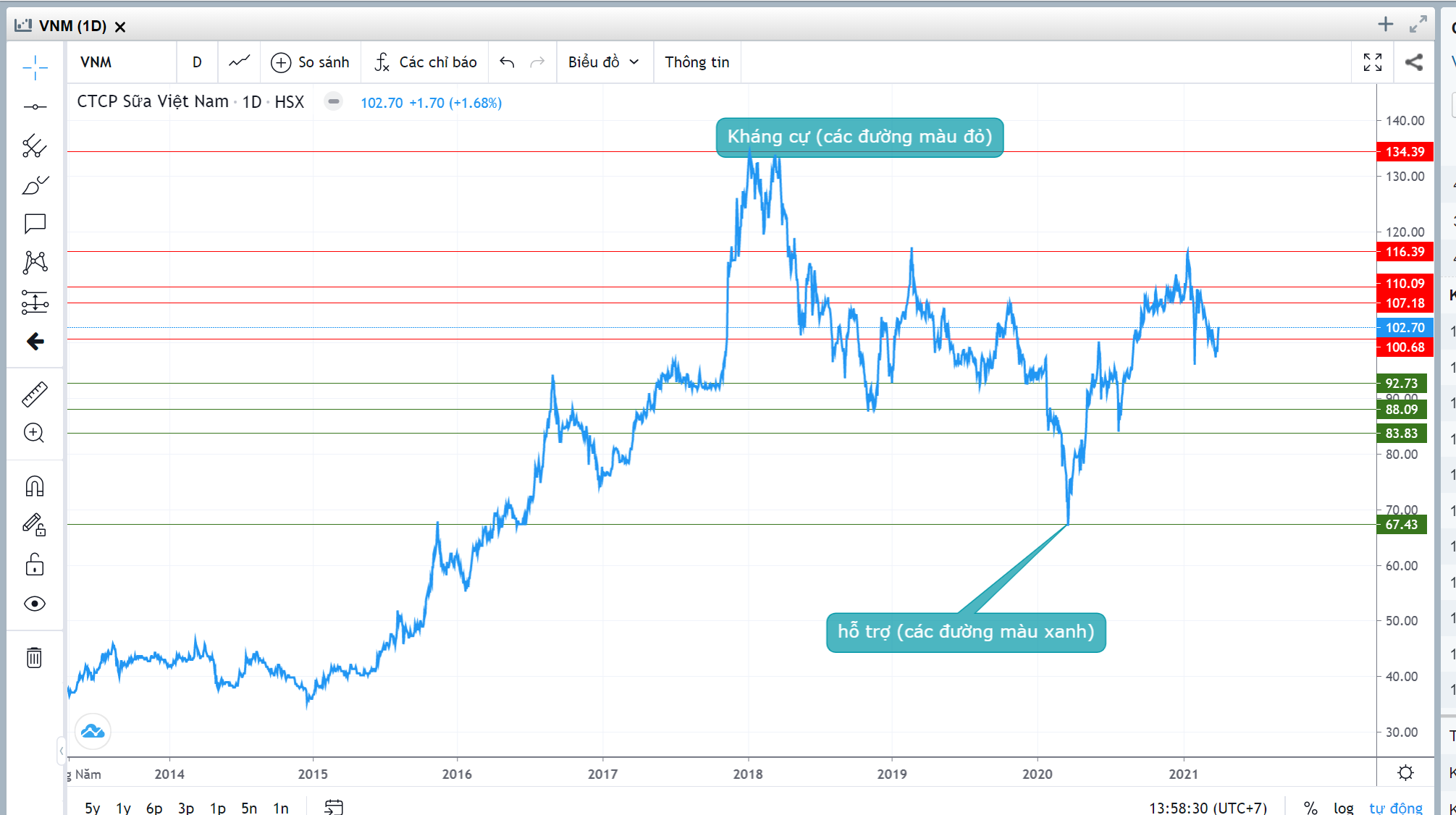Toggle hide all drawings eye icon
The image size is (1456, 815).
[x=35, y=604]
